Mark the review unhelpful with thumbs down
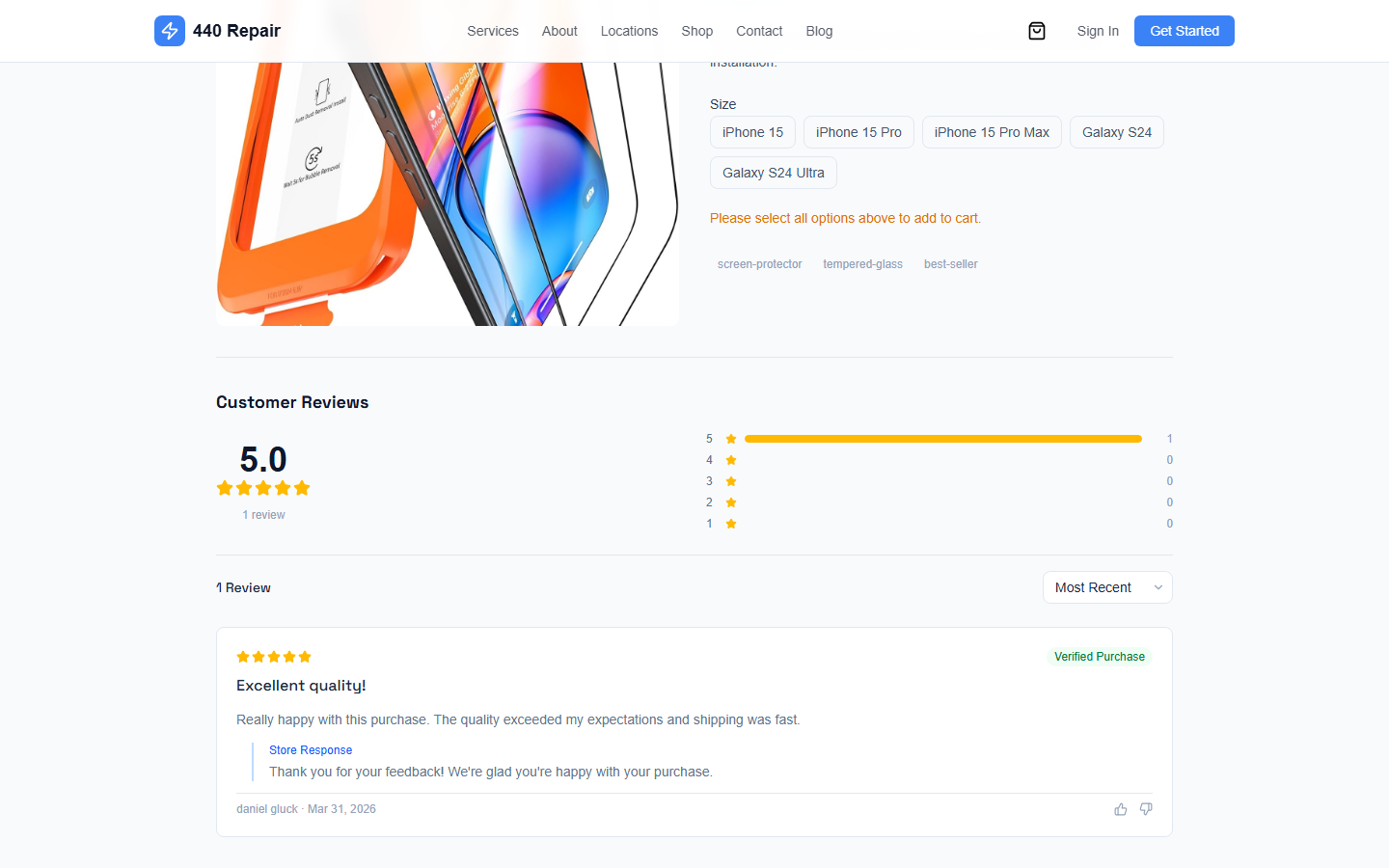Image resolution: width=1389 pixels, height=868 pixels. [1146, 809]
